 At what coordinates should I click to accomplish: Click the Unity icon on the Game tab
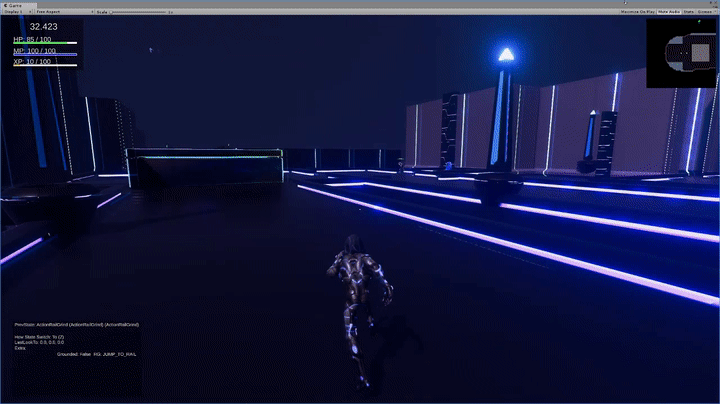5,4
